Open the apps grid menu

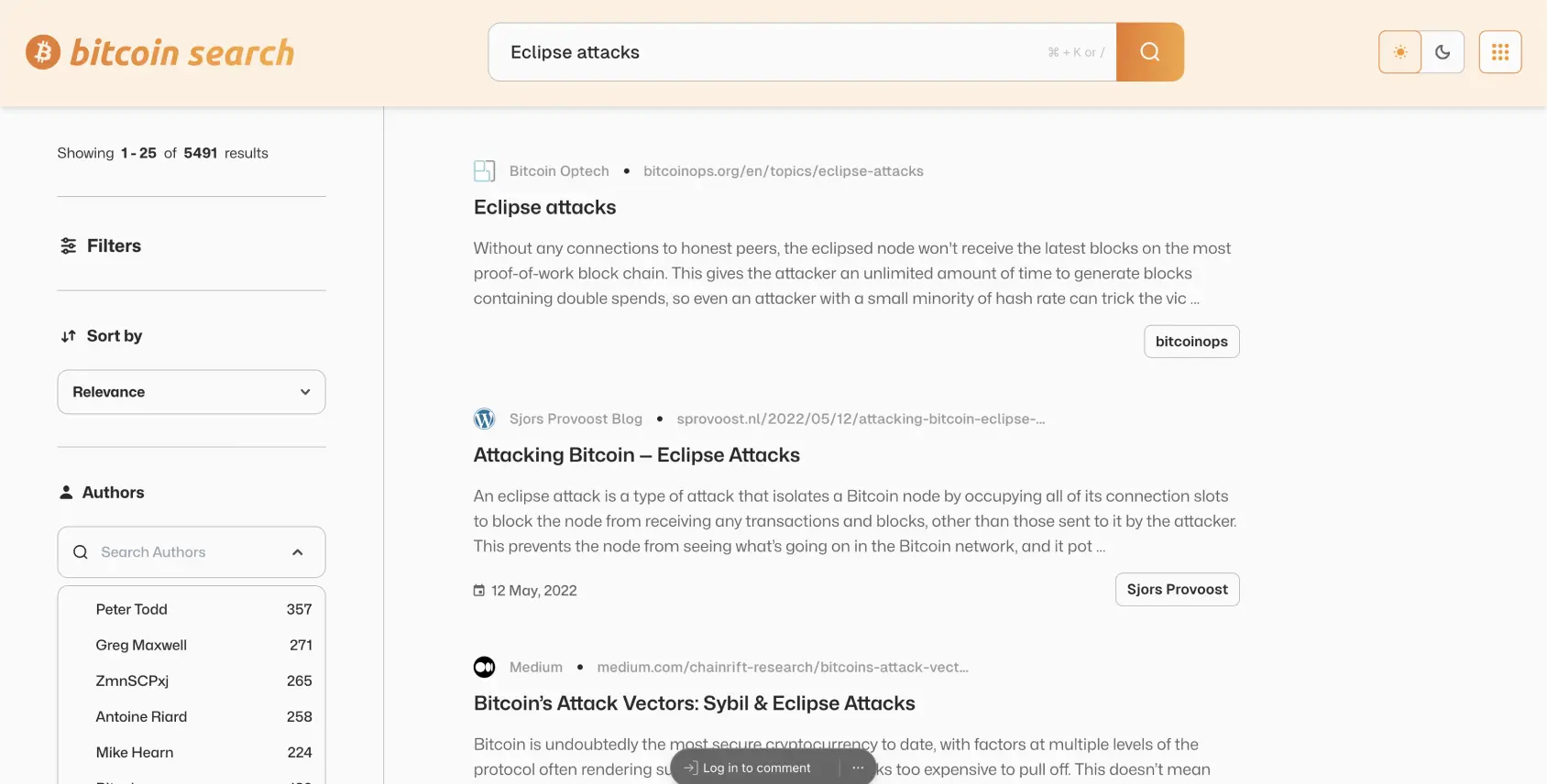pos(1499,52)
